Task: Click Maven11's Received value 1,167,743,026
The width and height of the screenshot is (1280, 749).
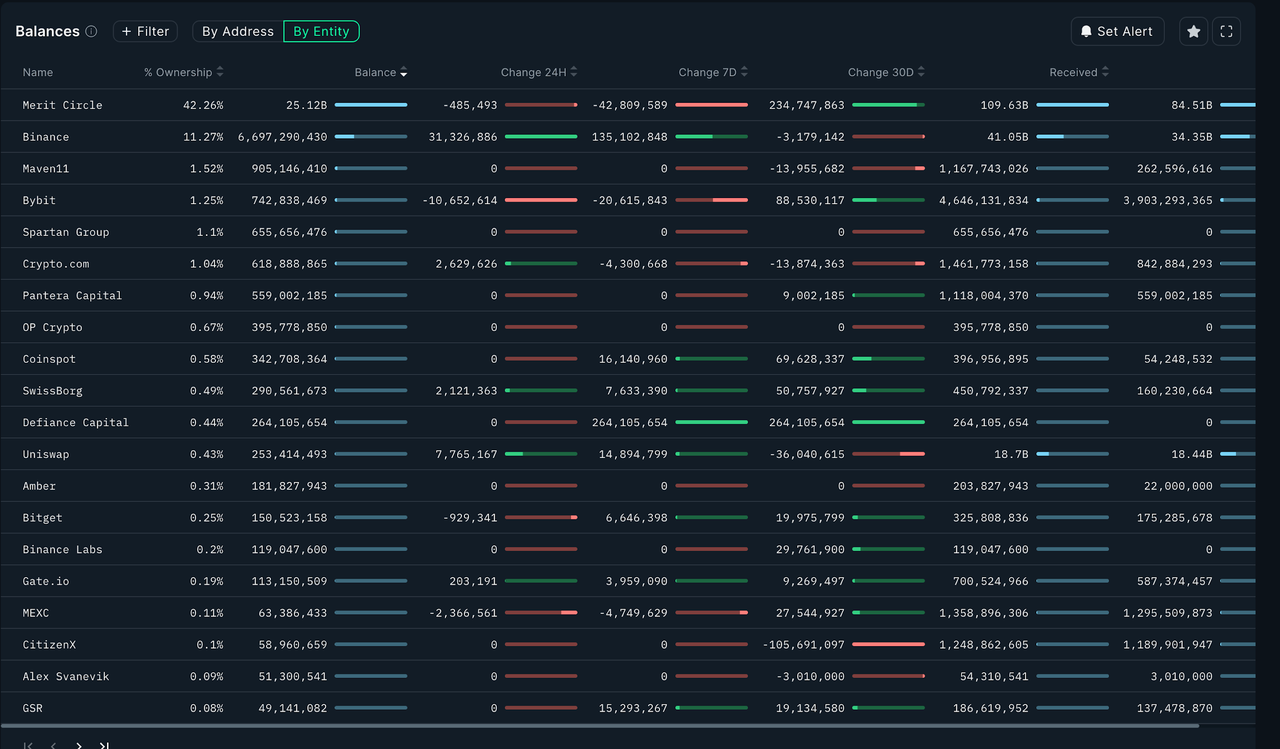Action: [984, 169]
